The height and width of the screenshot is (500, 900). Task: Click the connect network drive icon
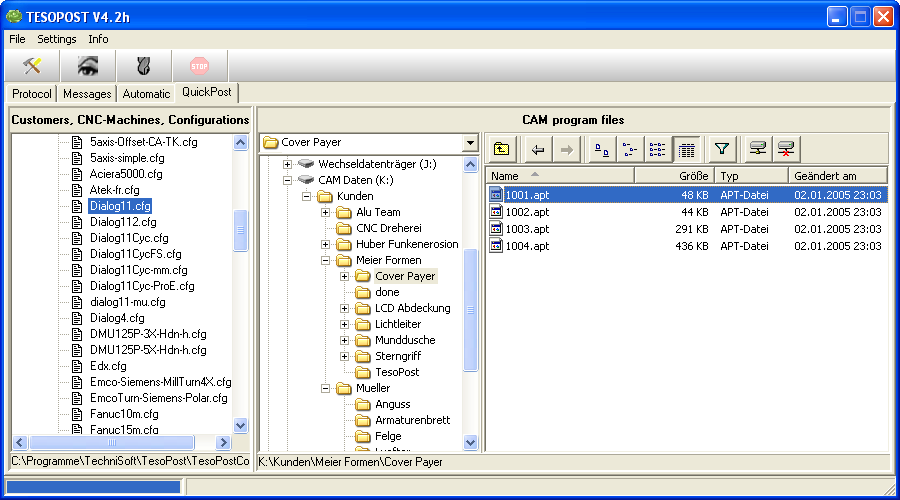tap(758, 149)
